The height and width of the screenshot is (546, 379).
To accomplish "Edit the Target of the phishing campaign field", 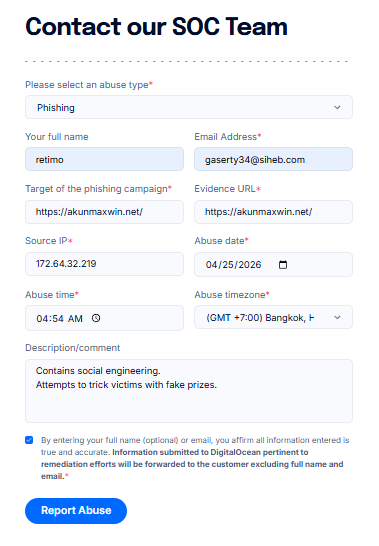I will click(x=105, y=212).
